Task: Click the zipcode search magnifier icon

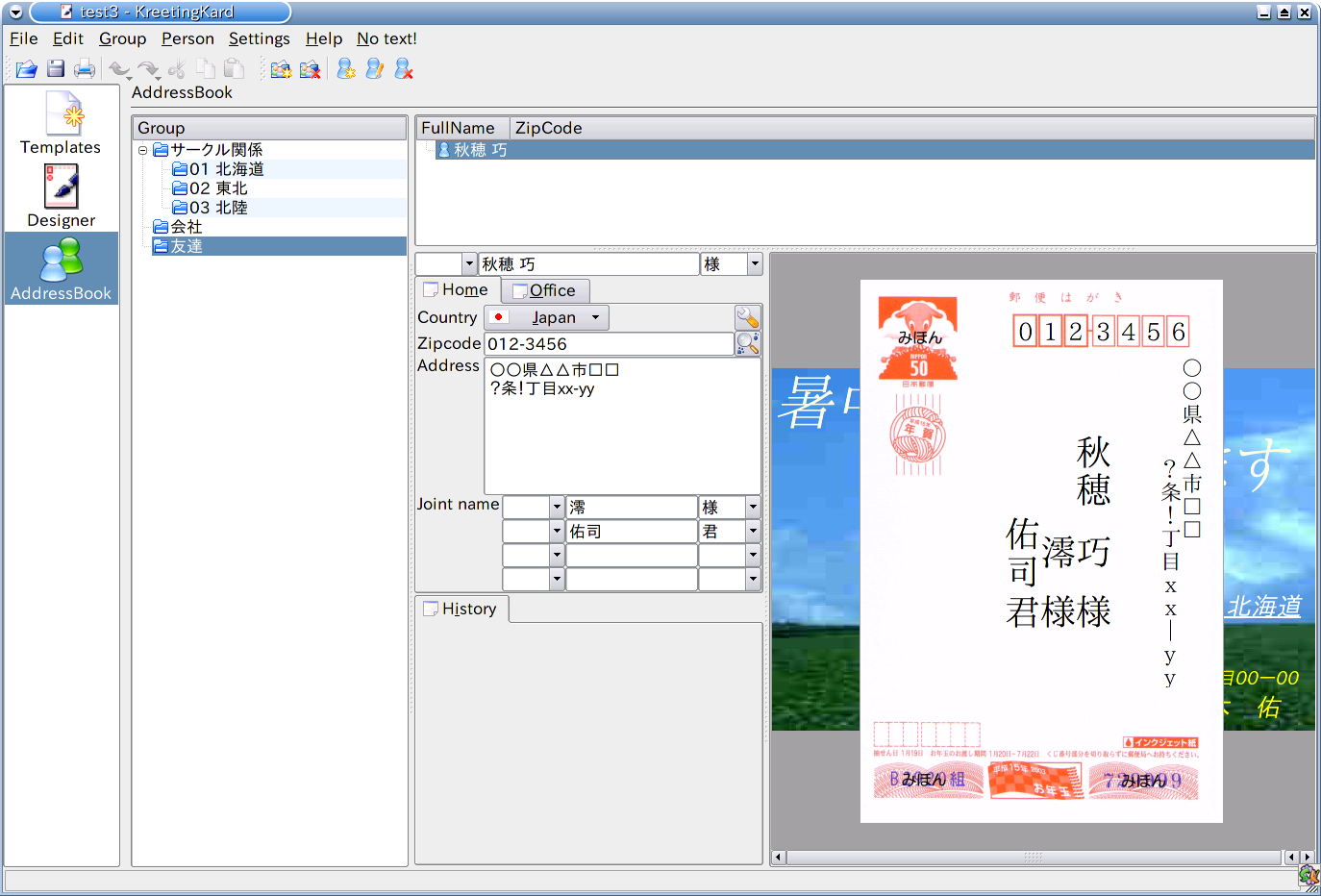Action: click(x=747, y=343)
